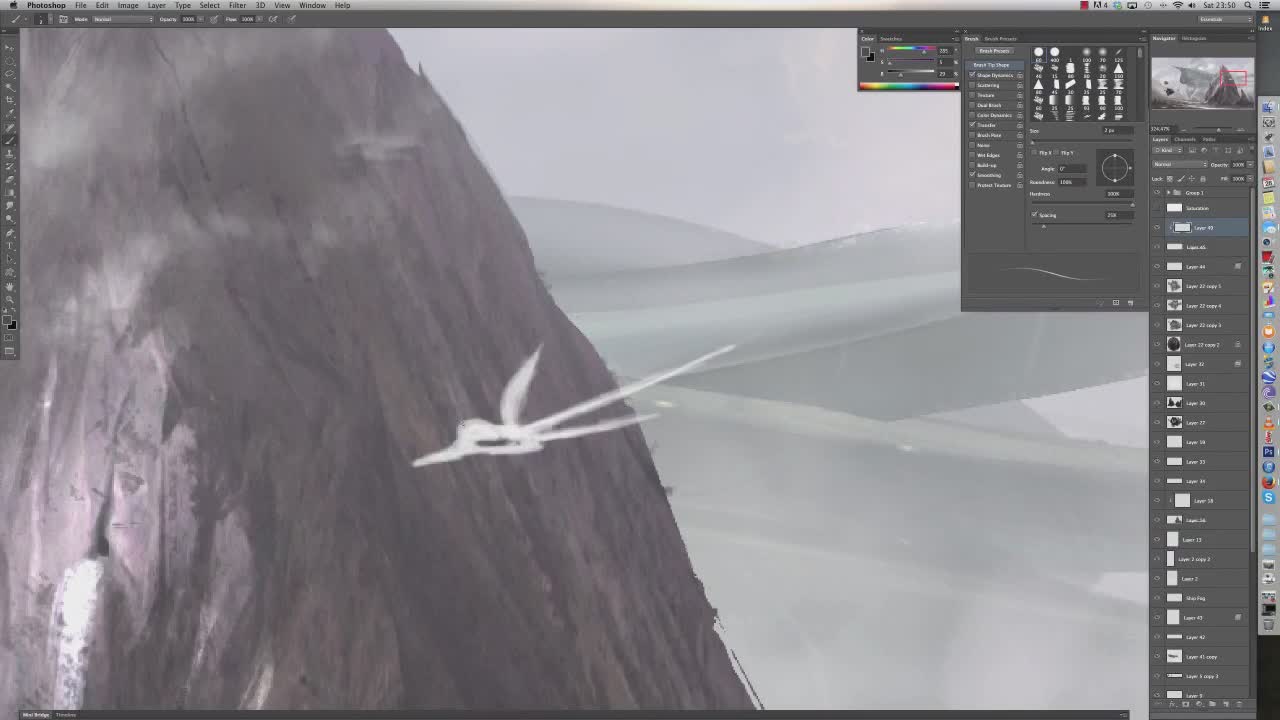The height and width of the screenshot is (720, 1280).
Task: Open the layer Kind filter dropdown
Action: tap(1167, 150)
